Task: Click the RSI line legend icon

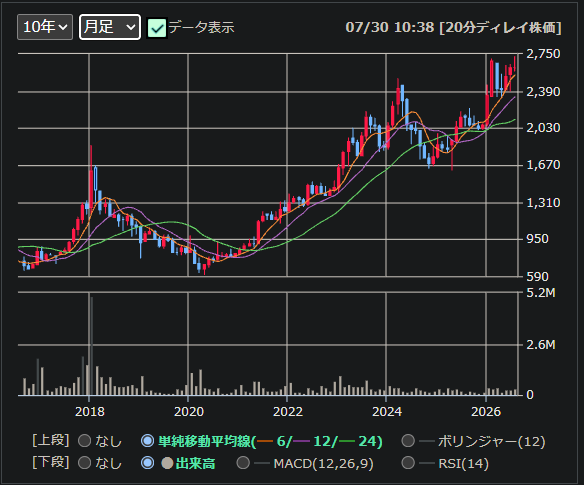Action: (427, 463)
